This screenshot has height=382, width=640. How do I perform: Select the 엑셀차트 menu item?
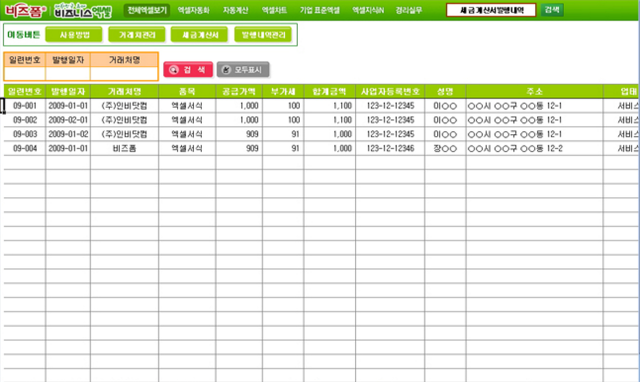[274, 11]
